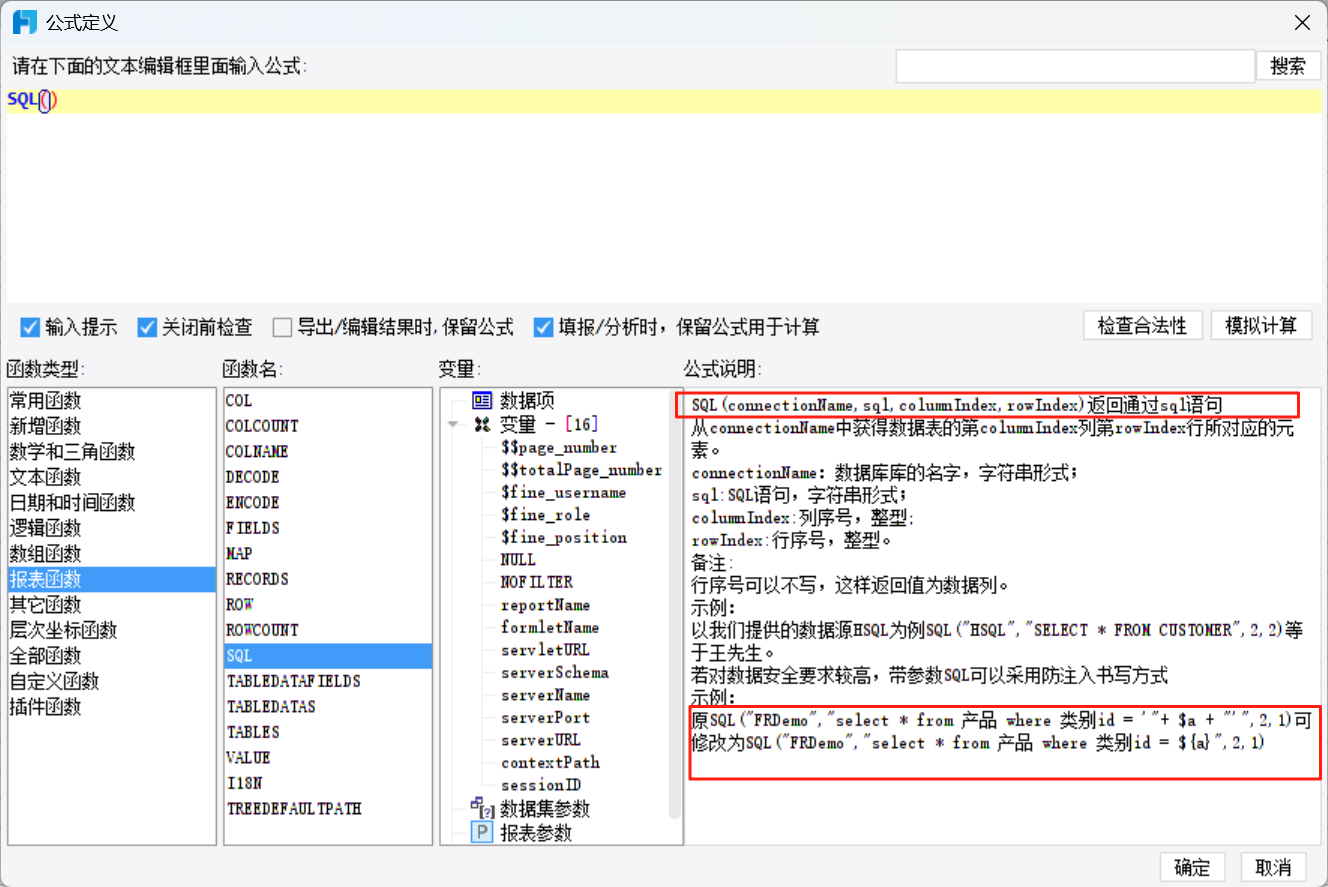Click the 检查合法性 button
Screen dimensions: 1328x887
click(x=1142, y=326)
